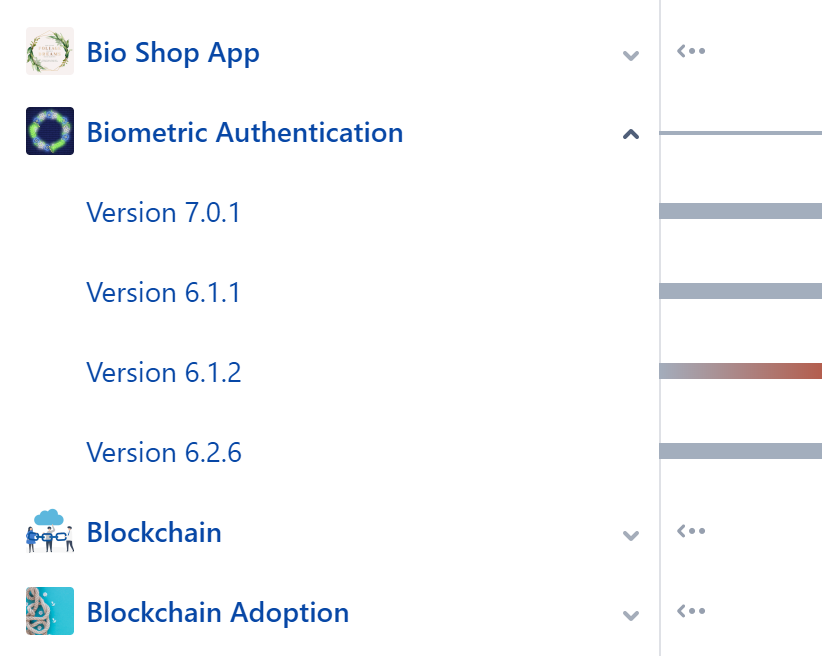Open the Biometric Authentication project link

point(245,132)
